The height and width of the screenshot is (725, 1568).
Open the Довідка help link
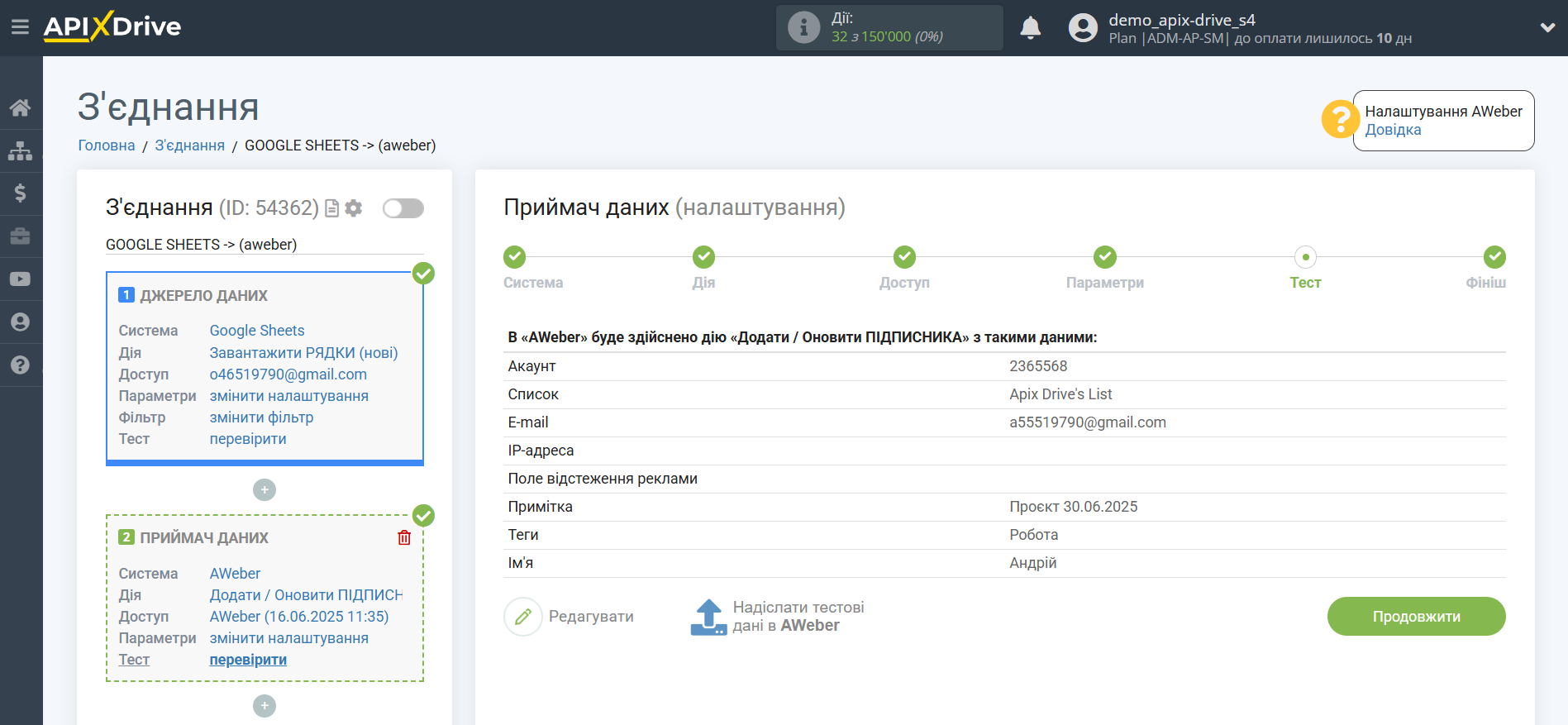(x=1393, y=130)
